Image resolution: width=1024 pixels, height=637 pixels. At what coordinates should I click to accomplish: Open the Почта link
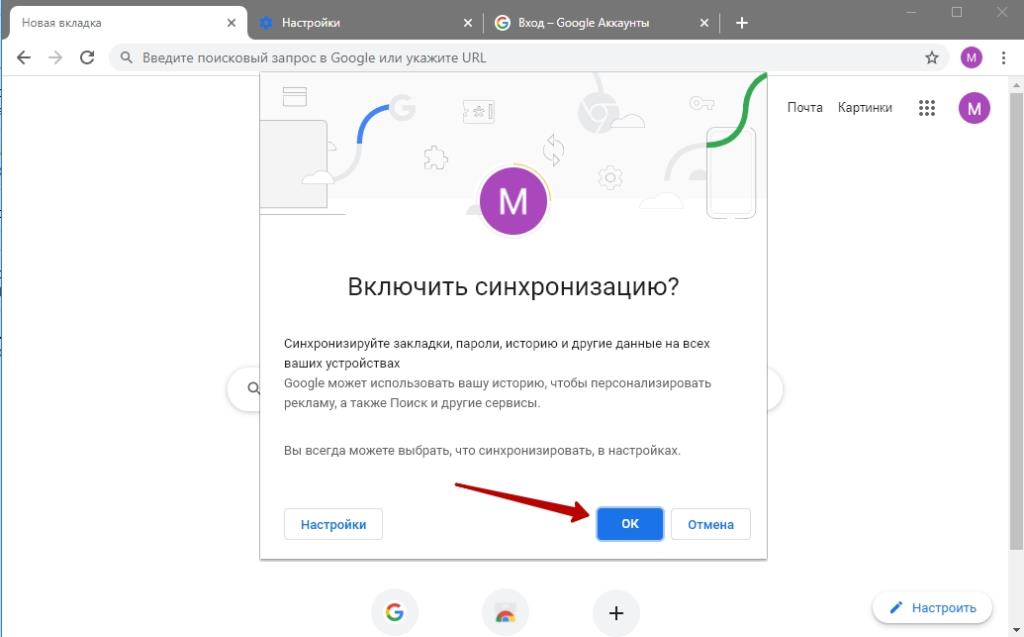(x=805, y=108)
